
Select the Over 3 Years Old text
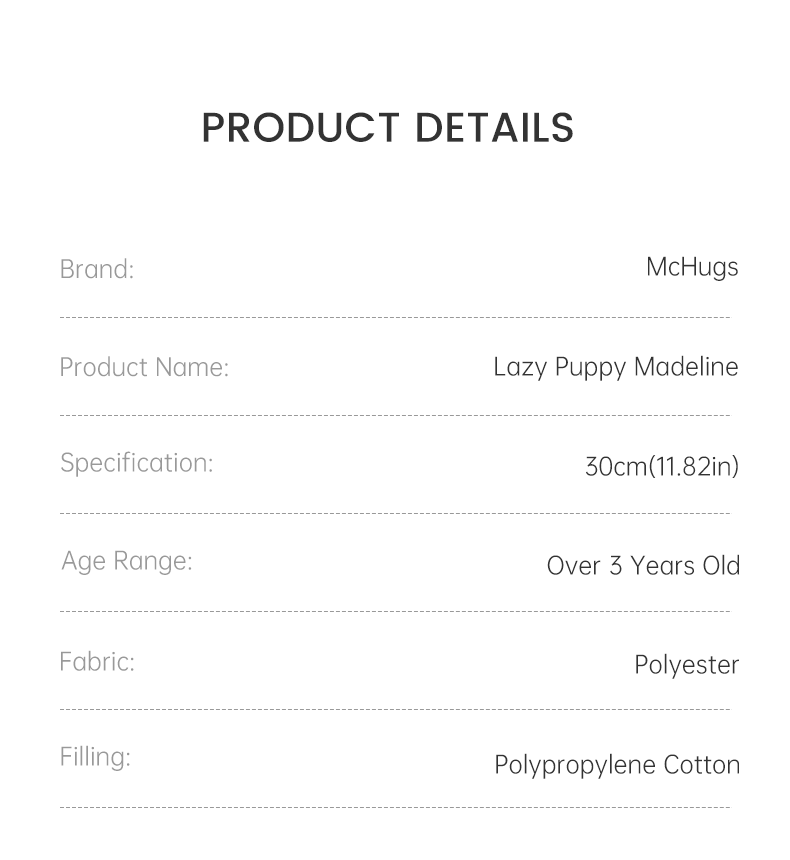click(643, 565)
